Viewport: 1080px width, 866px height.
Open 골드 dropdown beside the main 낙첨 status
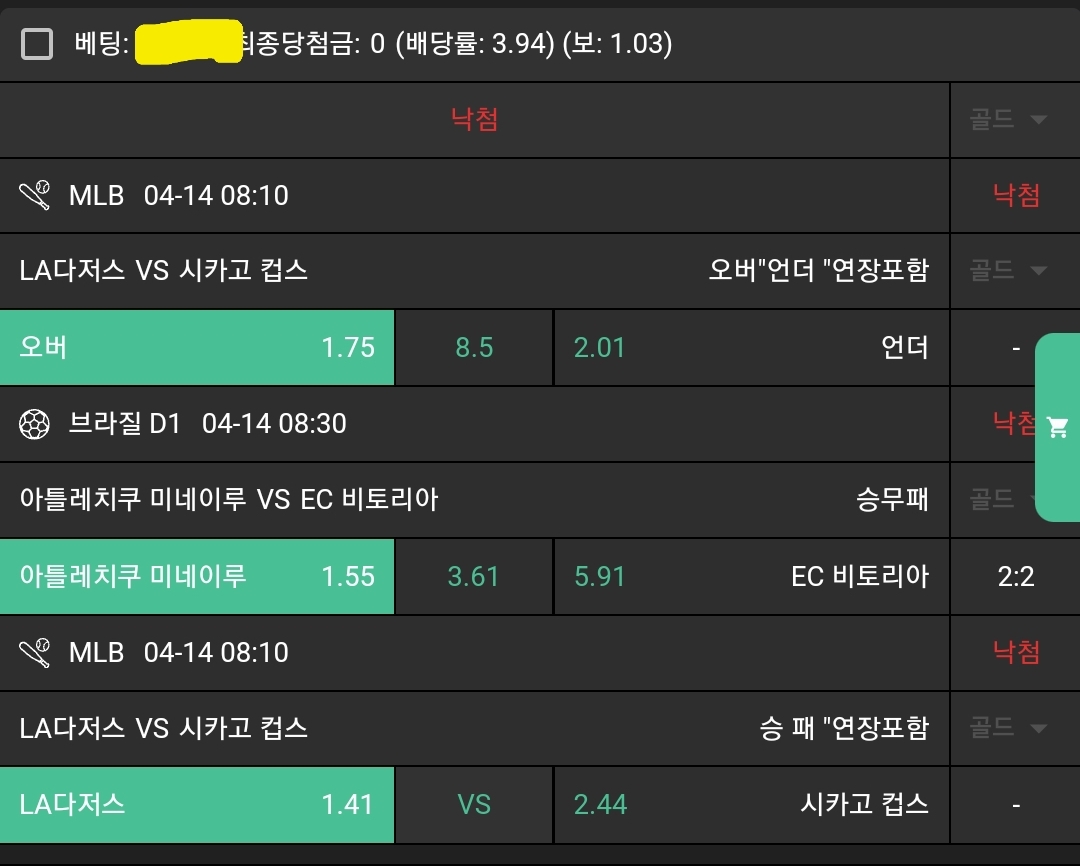pyautogui.click(x=1009, y=120)
